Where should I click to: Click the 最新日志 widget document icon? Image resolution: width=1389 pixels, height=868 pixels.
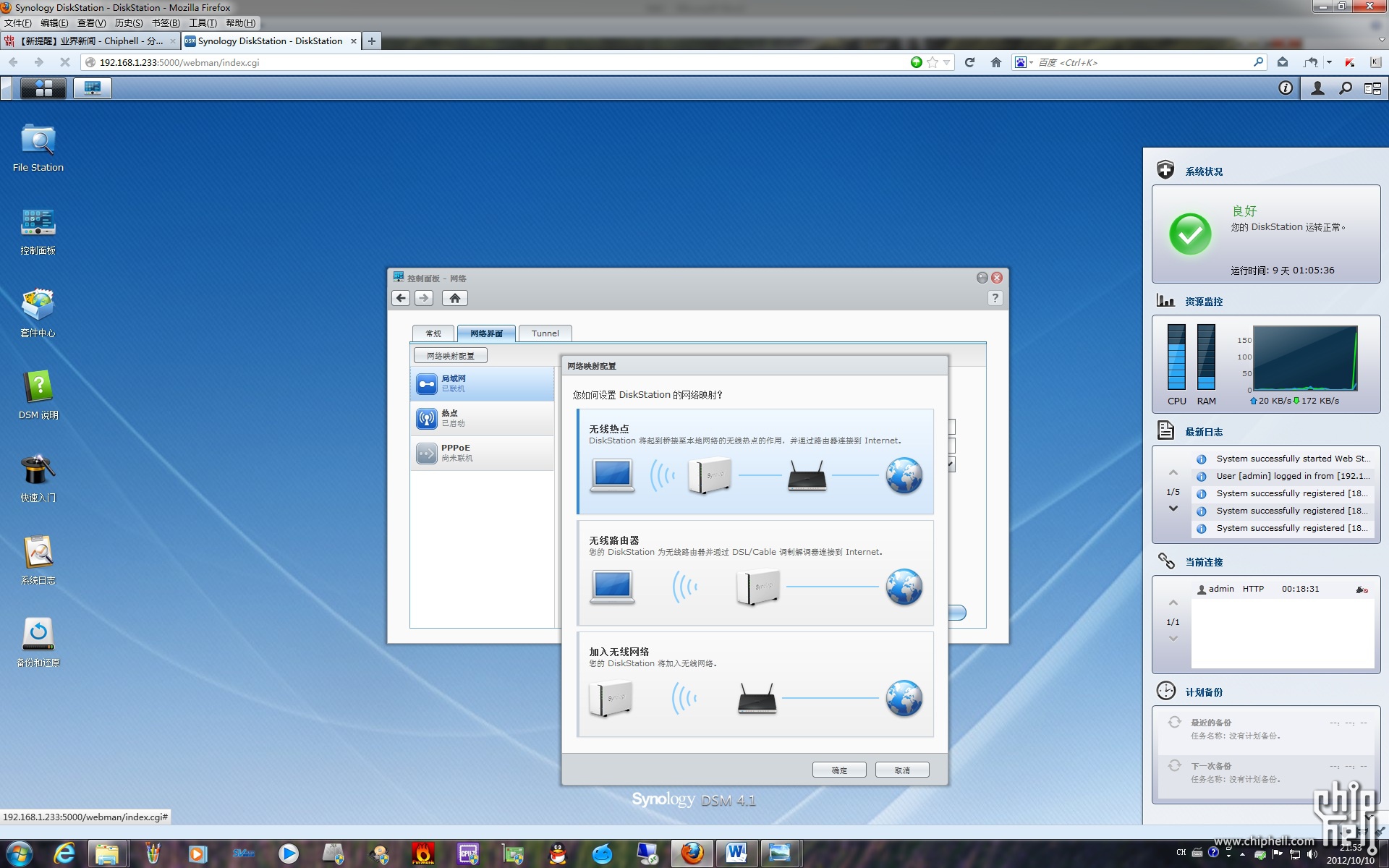[1165, 430]
